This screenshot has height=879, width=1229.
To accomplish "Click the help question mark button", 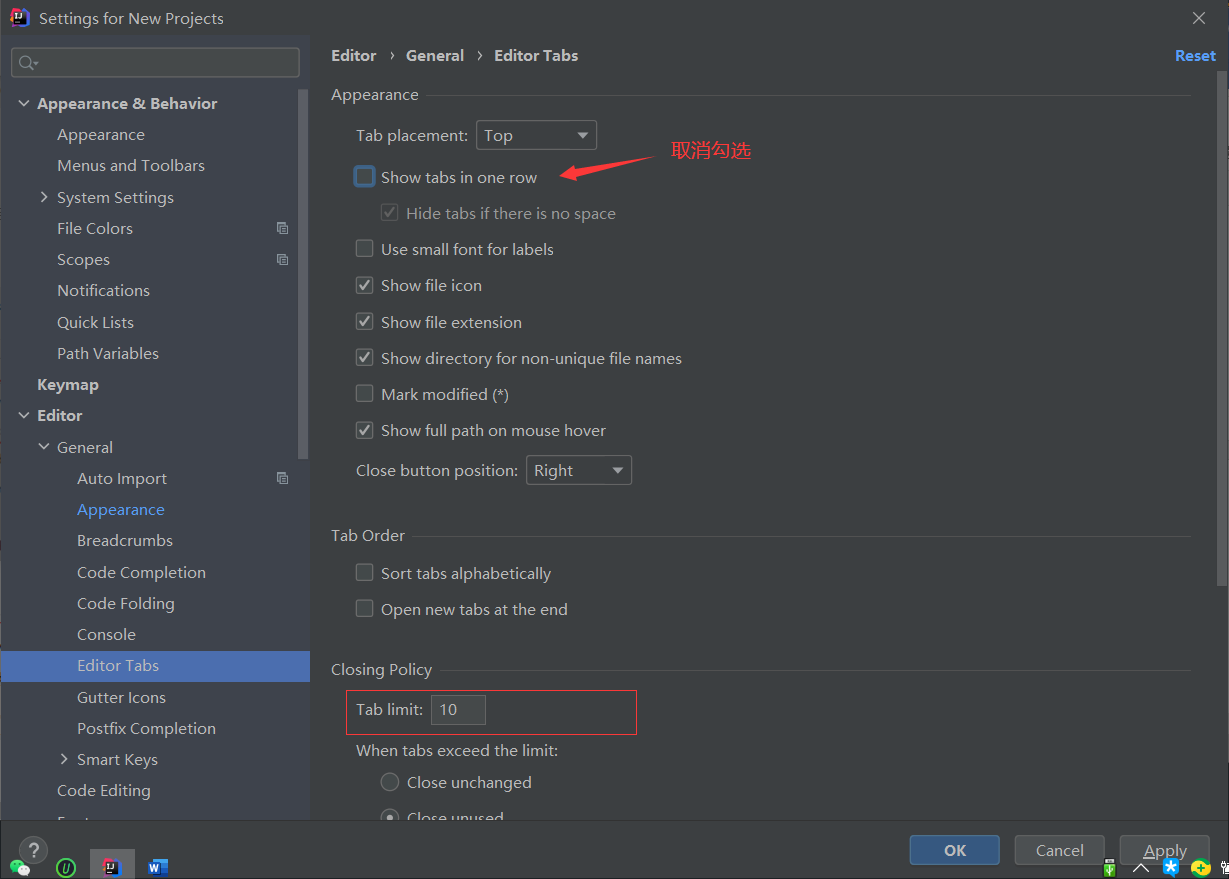I will (33, 849).
